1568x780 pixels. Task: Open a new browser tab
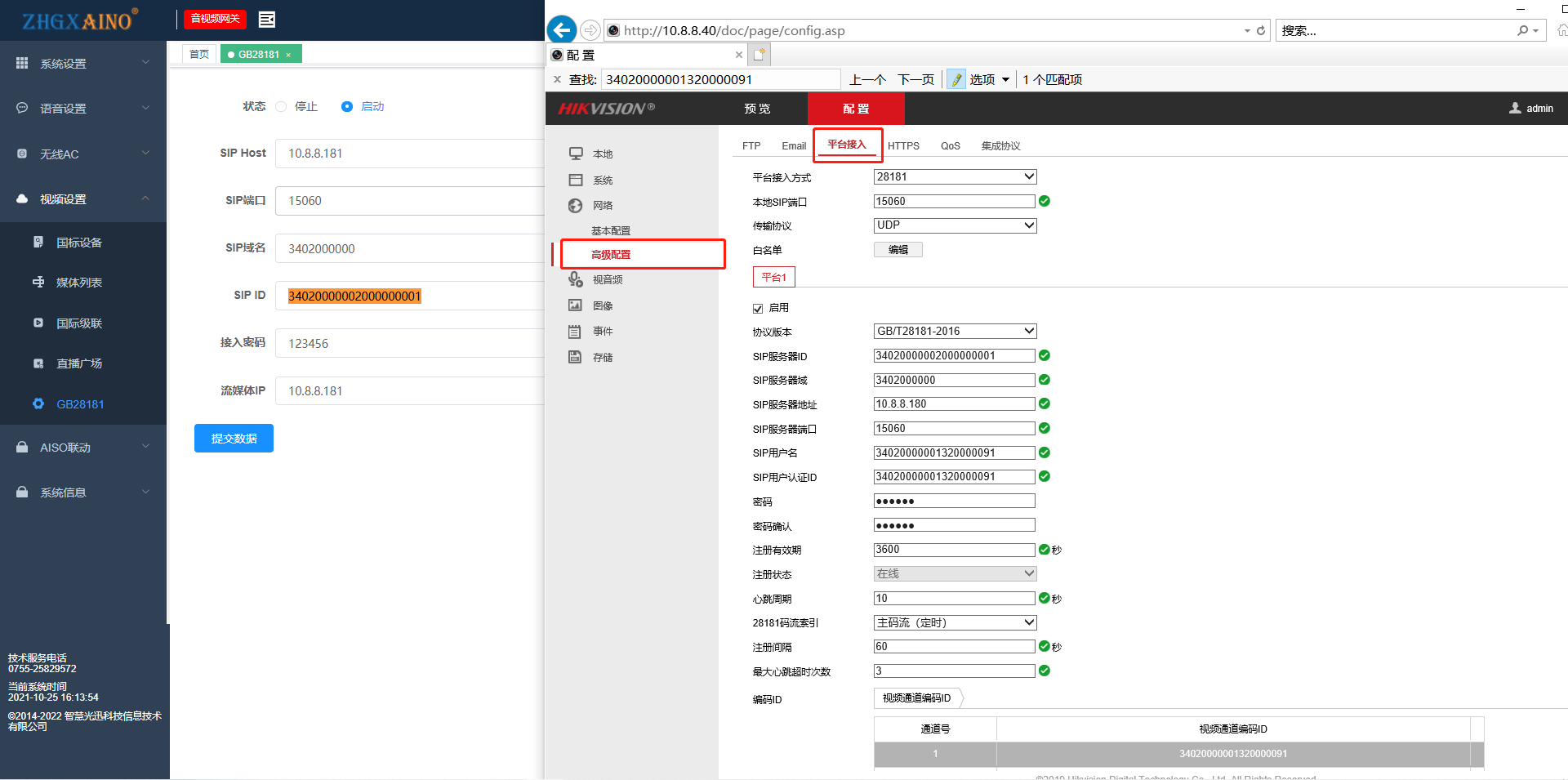[x=759, y=55]
